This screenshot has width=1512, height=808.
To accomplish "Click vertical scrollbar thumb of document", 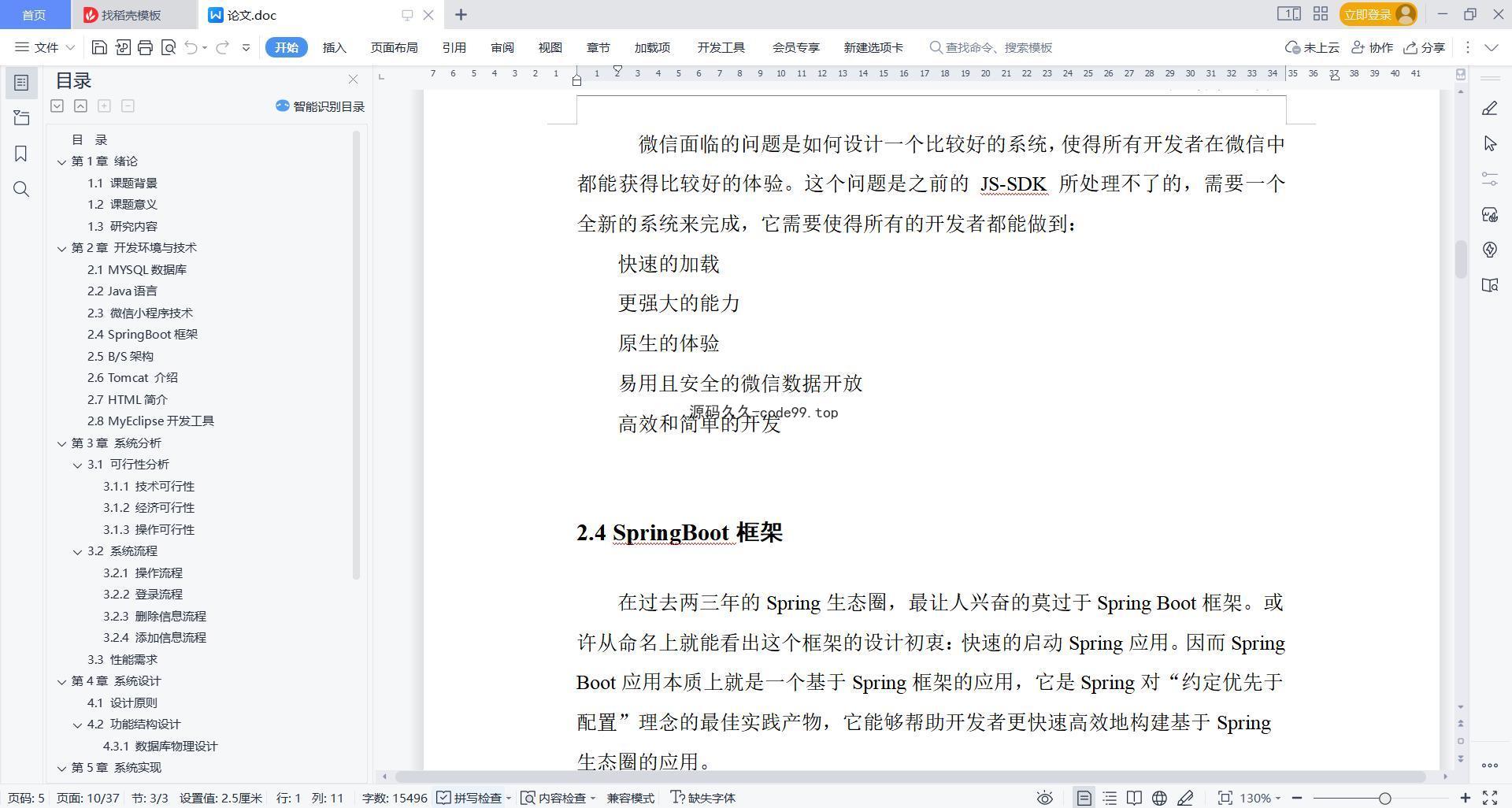I will coord(1461,258).
